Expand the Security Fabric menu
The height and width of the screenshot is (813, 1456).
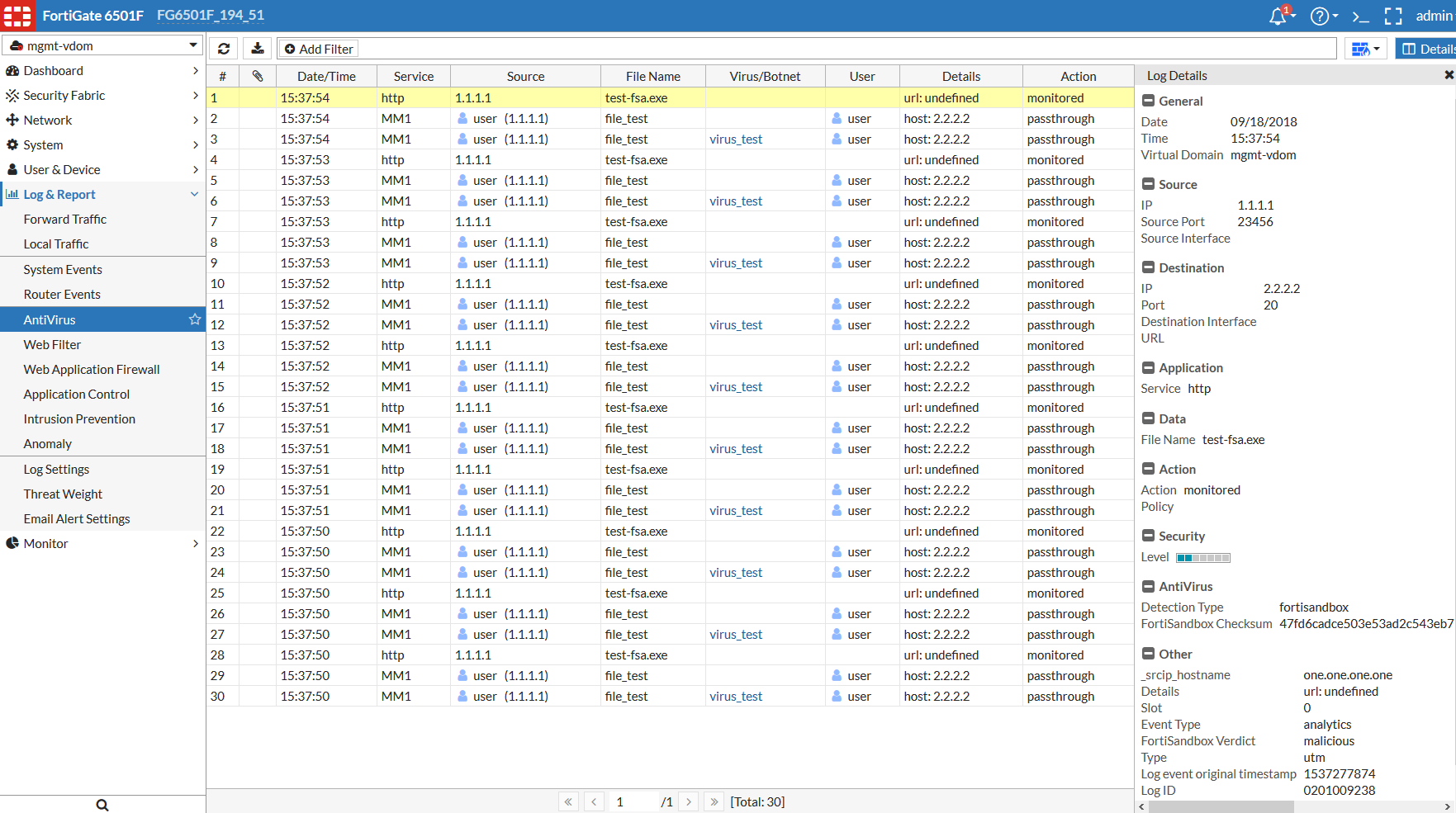click(x=102, y=96)
